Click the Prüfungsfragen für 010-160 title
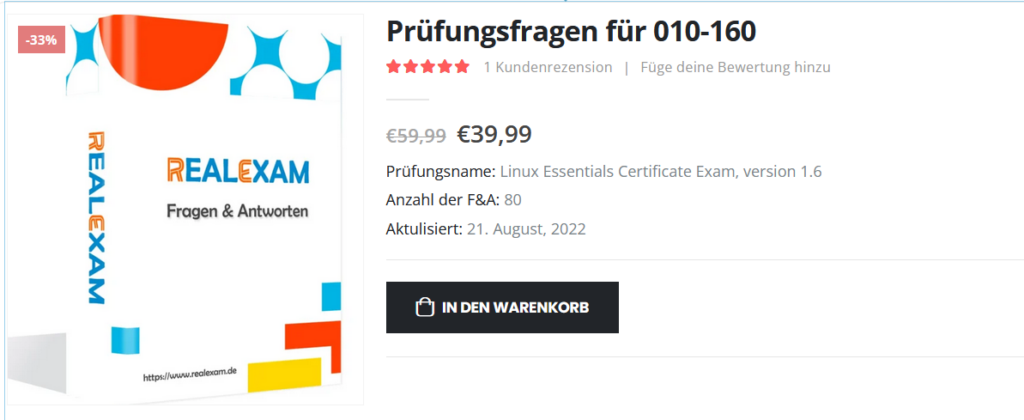1024x420 pixels. (571, 31)
